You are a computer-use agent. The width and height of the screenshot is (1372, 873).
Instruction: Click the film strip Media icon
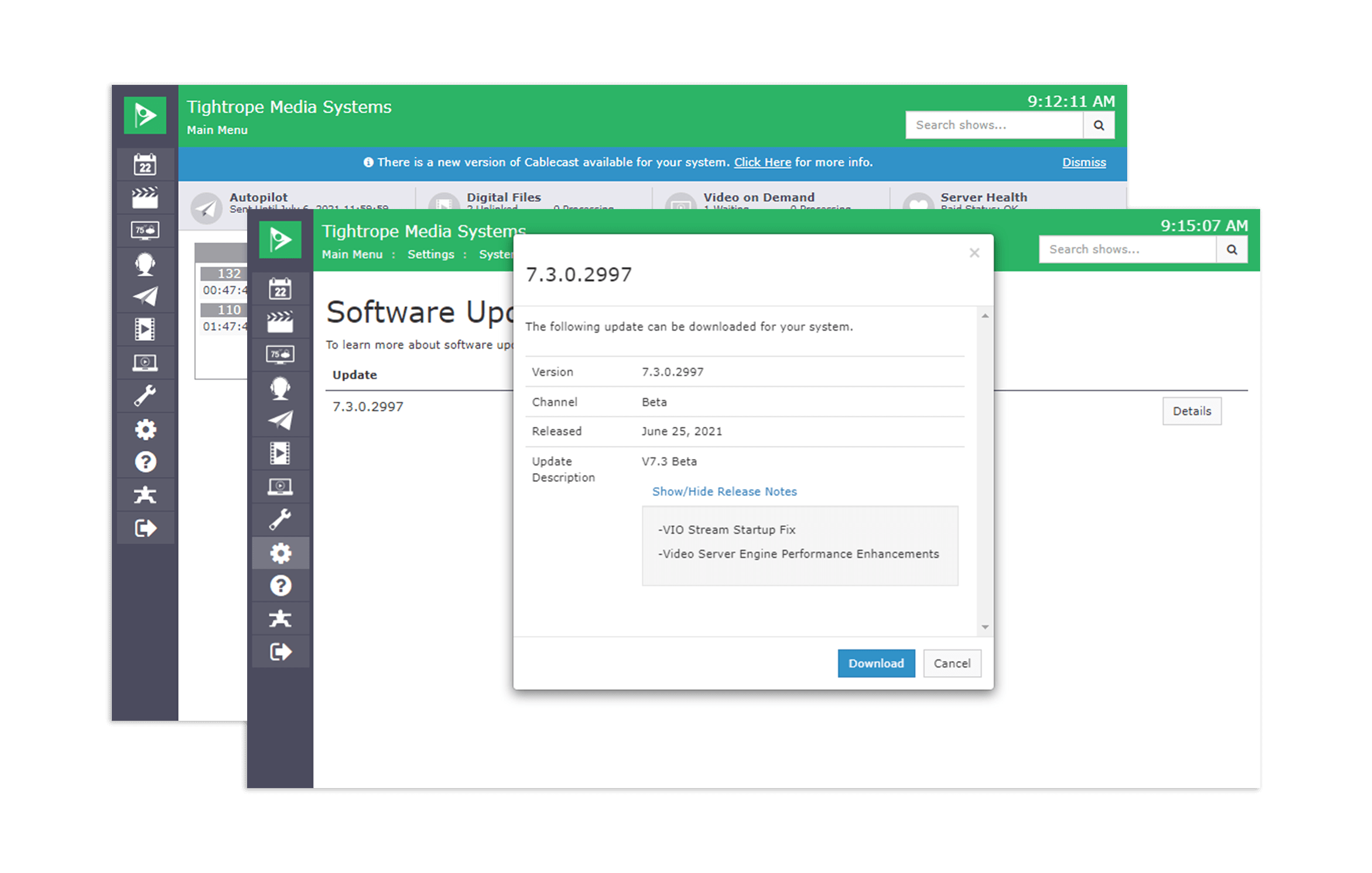tap(281, 453)
